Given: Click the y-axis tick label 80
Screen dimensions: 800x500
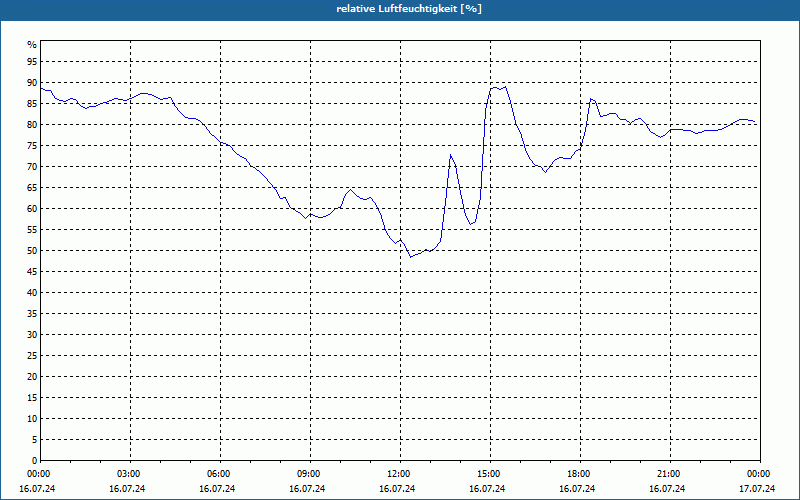Looking at the screenshot, I should click(32, 124).
